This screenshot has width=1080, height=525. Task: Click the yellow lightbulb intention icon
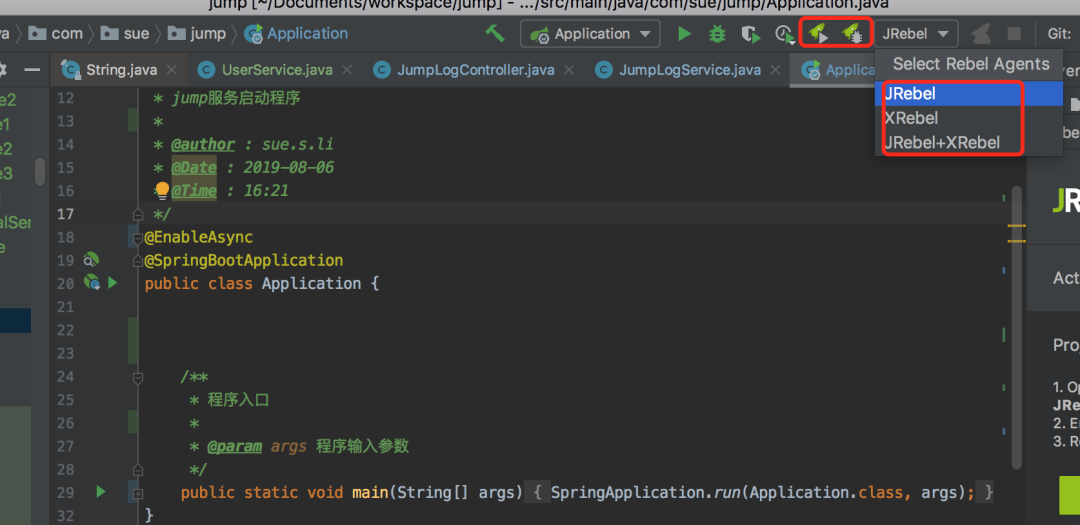162,190
